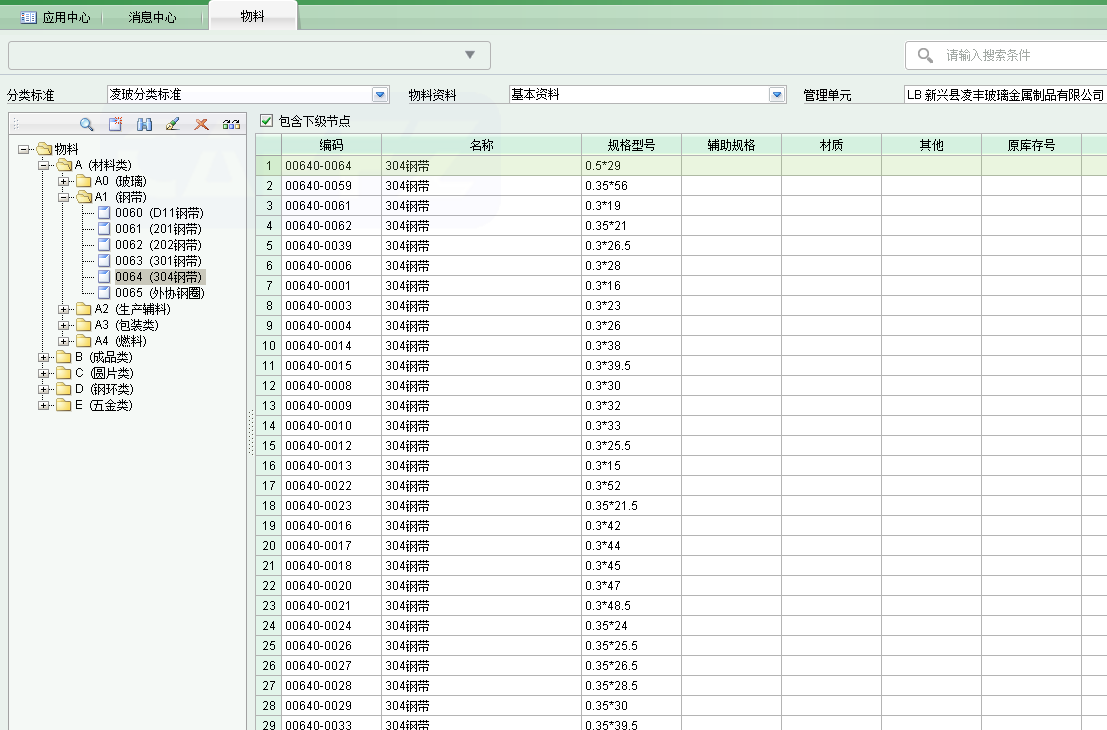Collapse the A1 (钢带) tree node

click(64, 197)
